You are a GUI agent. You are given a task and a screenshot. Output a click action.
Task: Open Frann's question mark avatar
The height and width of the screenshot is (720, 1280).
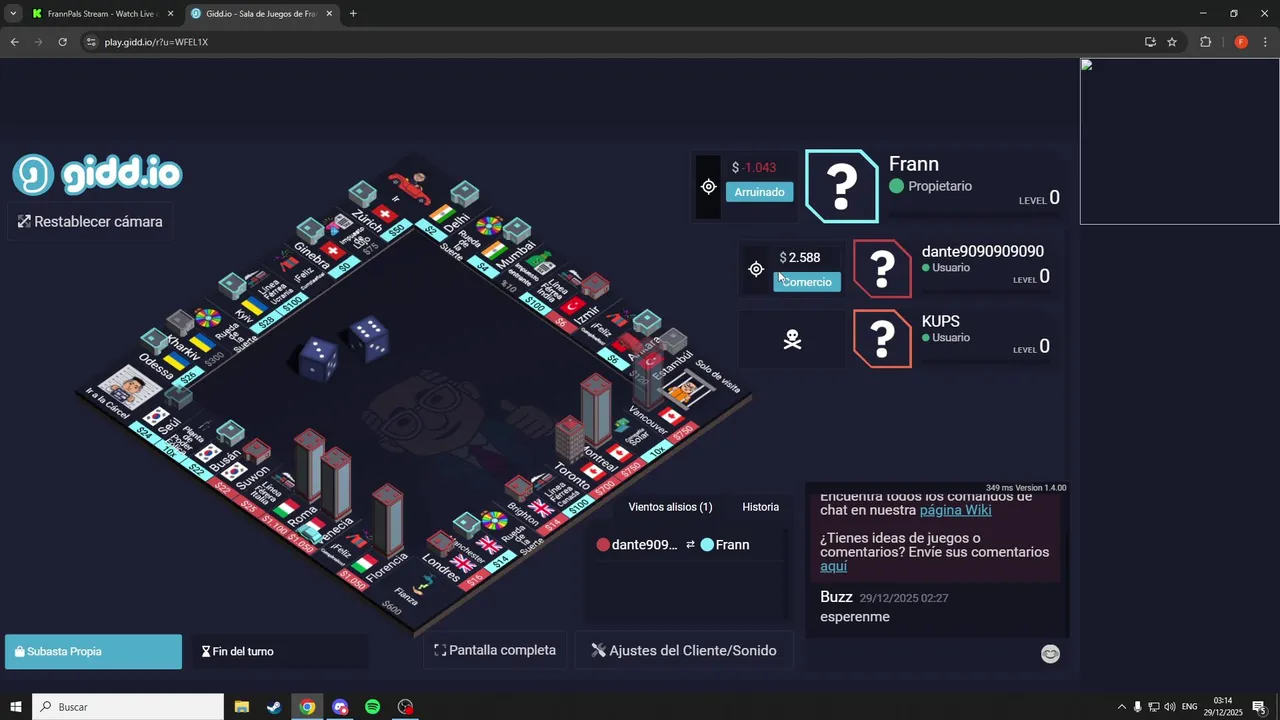click(842, 186)
